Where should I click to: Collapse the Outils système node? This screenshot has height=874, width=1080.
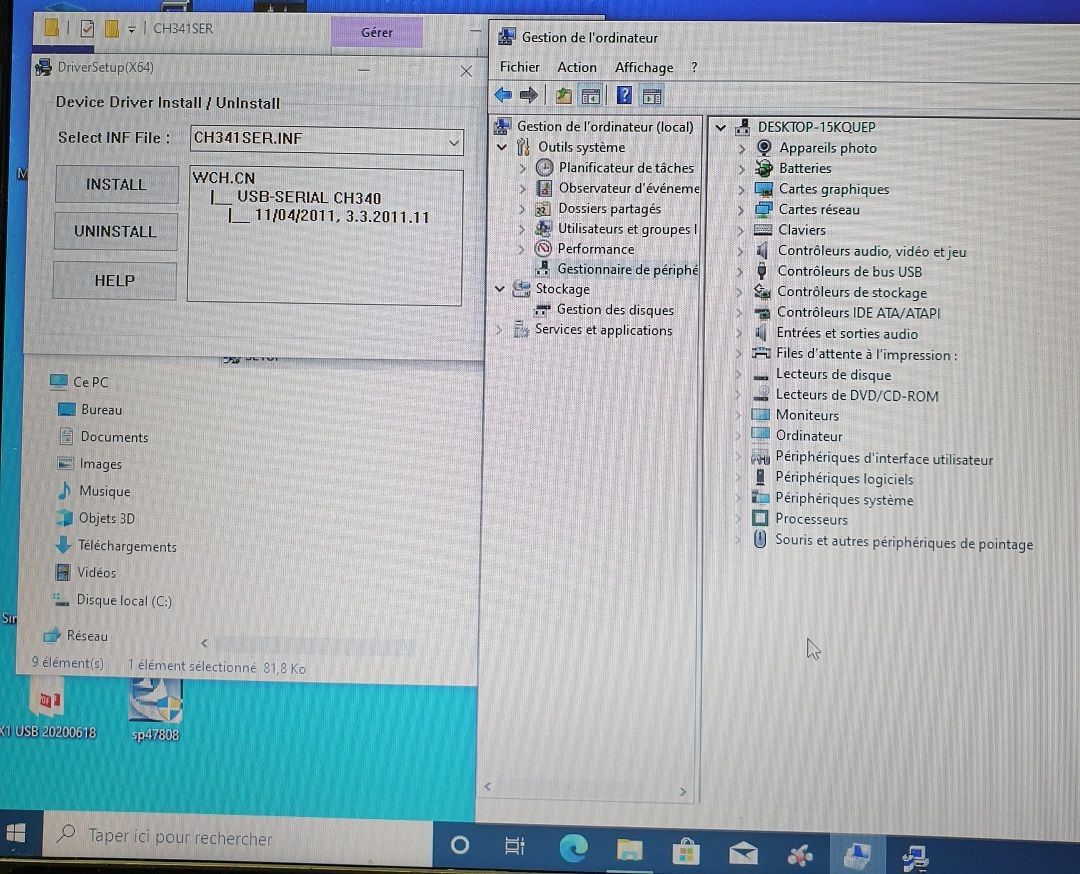click(501, 147)
